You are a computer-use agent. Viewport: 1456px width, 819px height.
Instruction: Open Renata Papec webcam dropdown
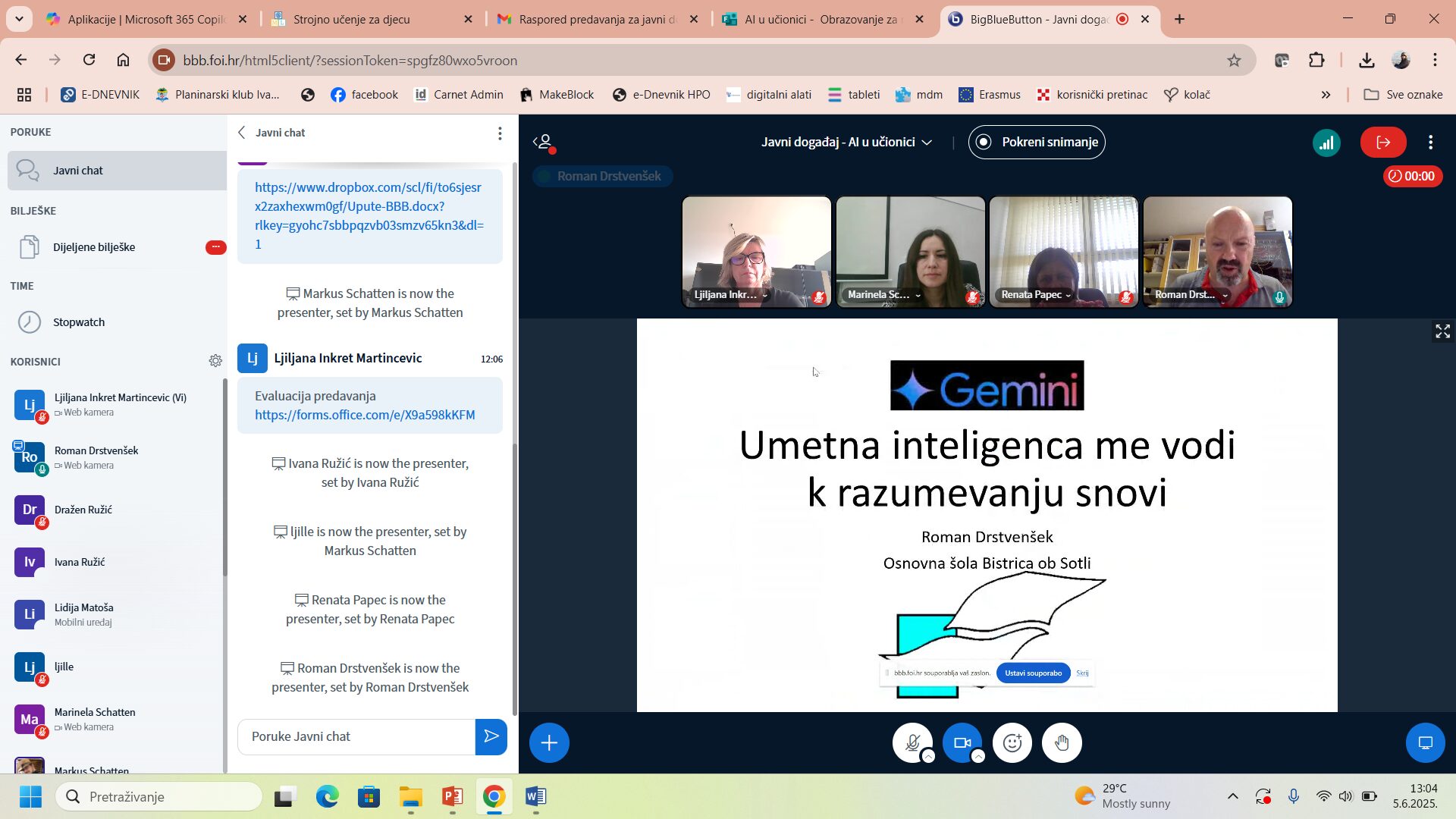1036,295
